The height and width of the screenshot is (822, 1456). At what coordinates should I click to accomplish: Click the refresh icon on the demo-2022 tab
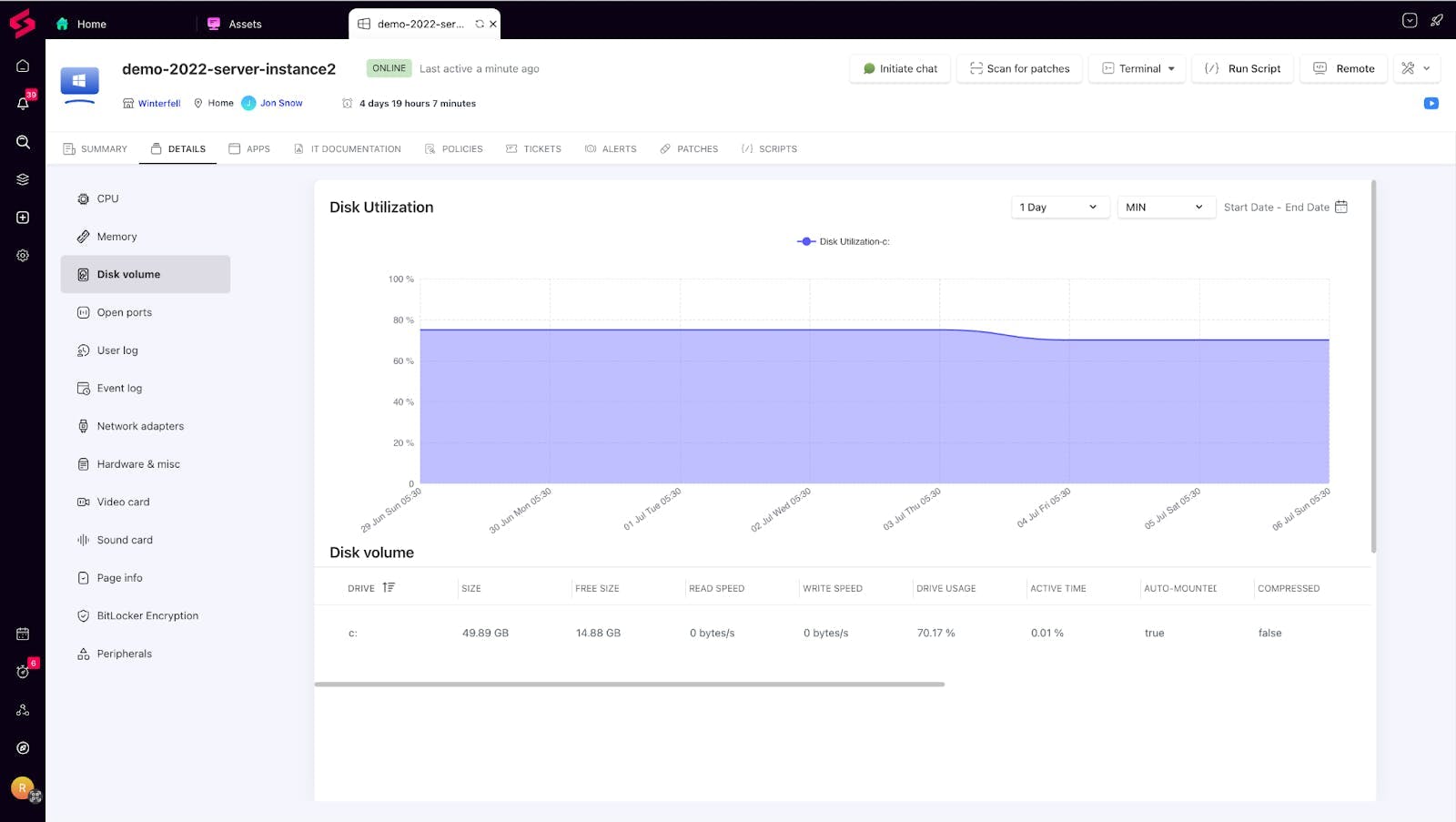pyautogui.click(x=480, y=24)
